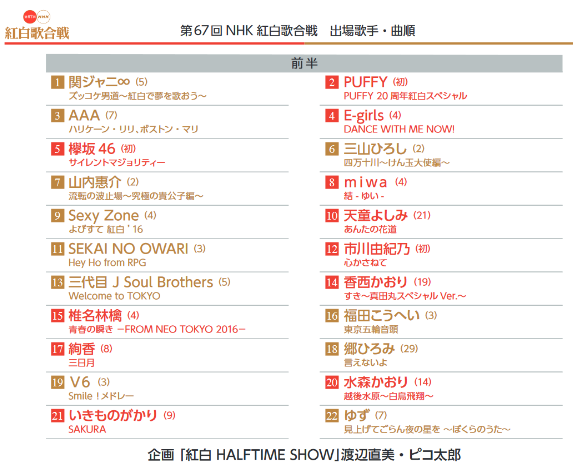573x469 pixels.
Task: Click the number 16 badge for 福田こうへい
Action: point(332,315)
